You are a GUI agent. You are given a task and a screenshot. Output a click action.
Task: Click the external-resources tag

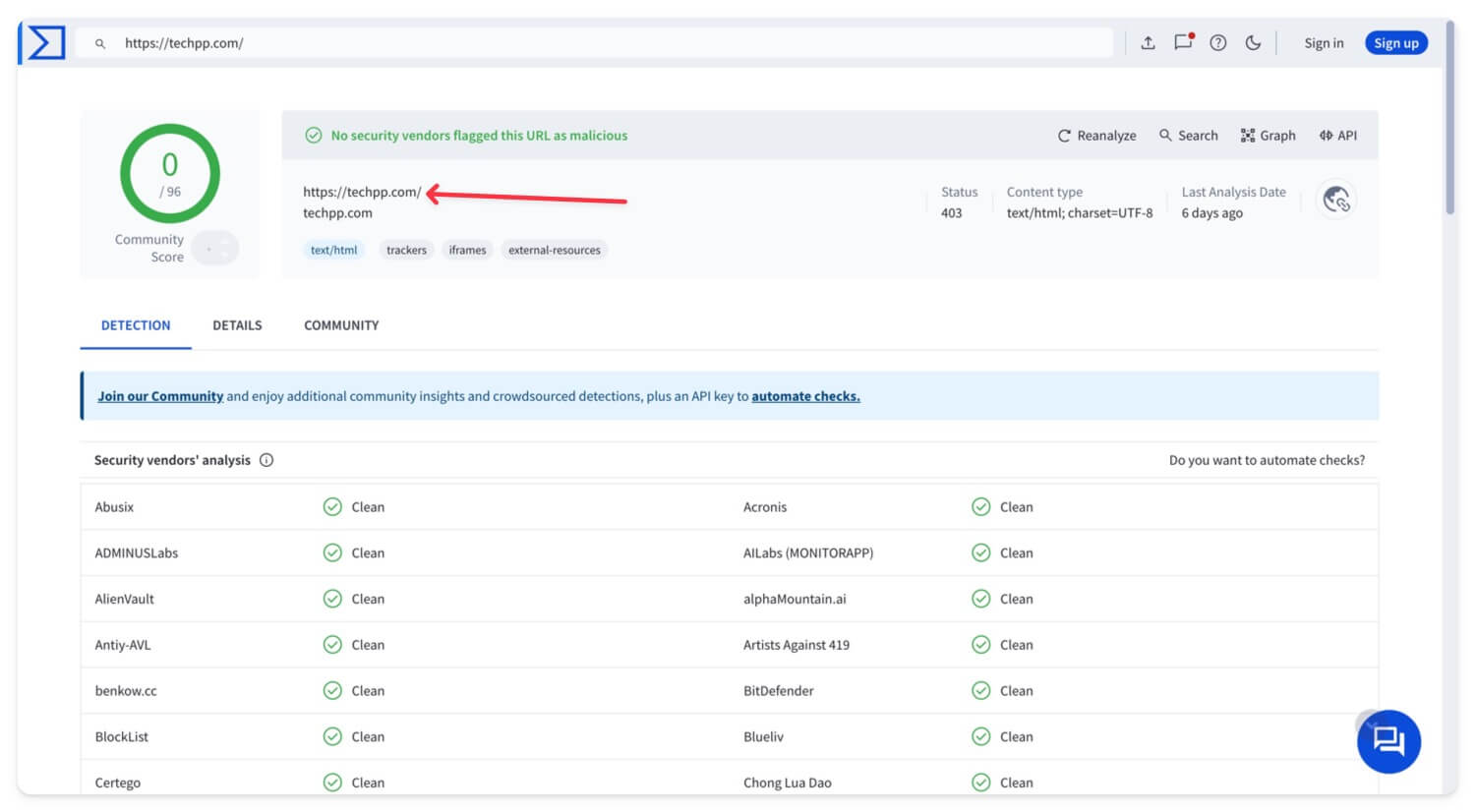tap(555, 250)
